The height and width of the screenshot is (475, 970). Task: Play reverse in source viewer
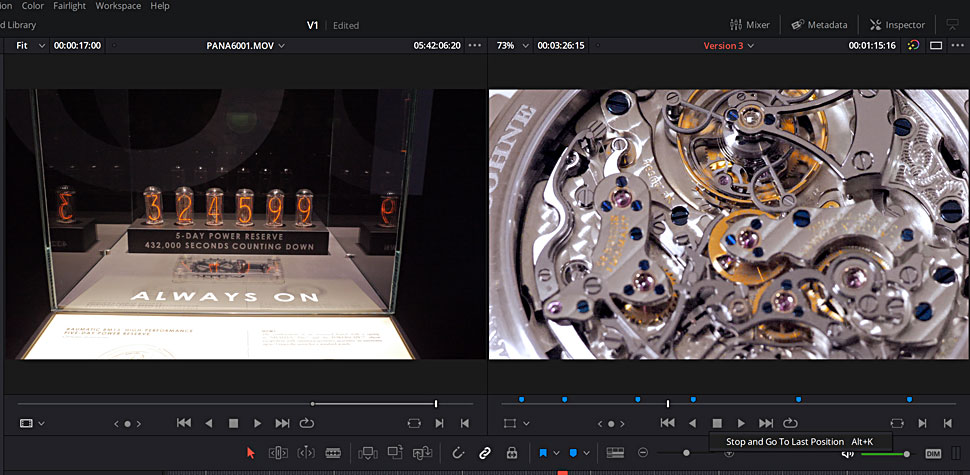(x=208, y=424)
